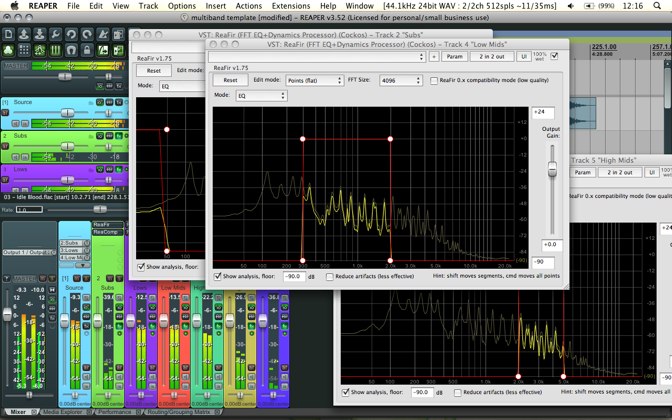
Task: Click the FX button on Subs track panel
Action: pos(119,136)
